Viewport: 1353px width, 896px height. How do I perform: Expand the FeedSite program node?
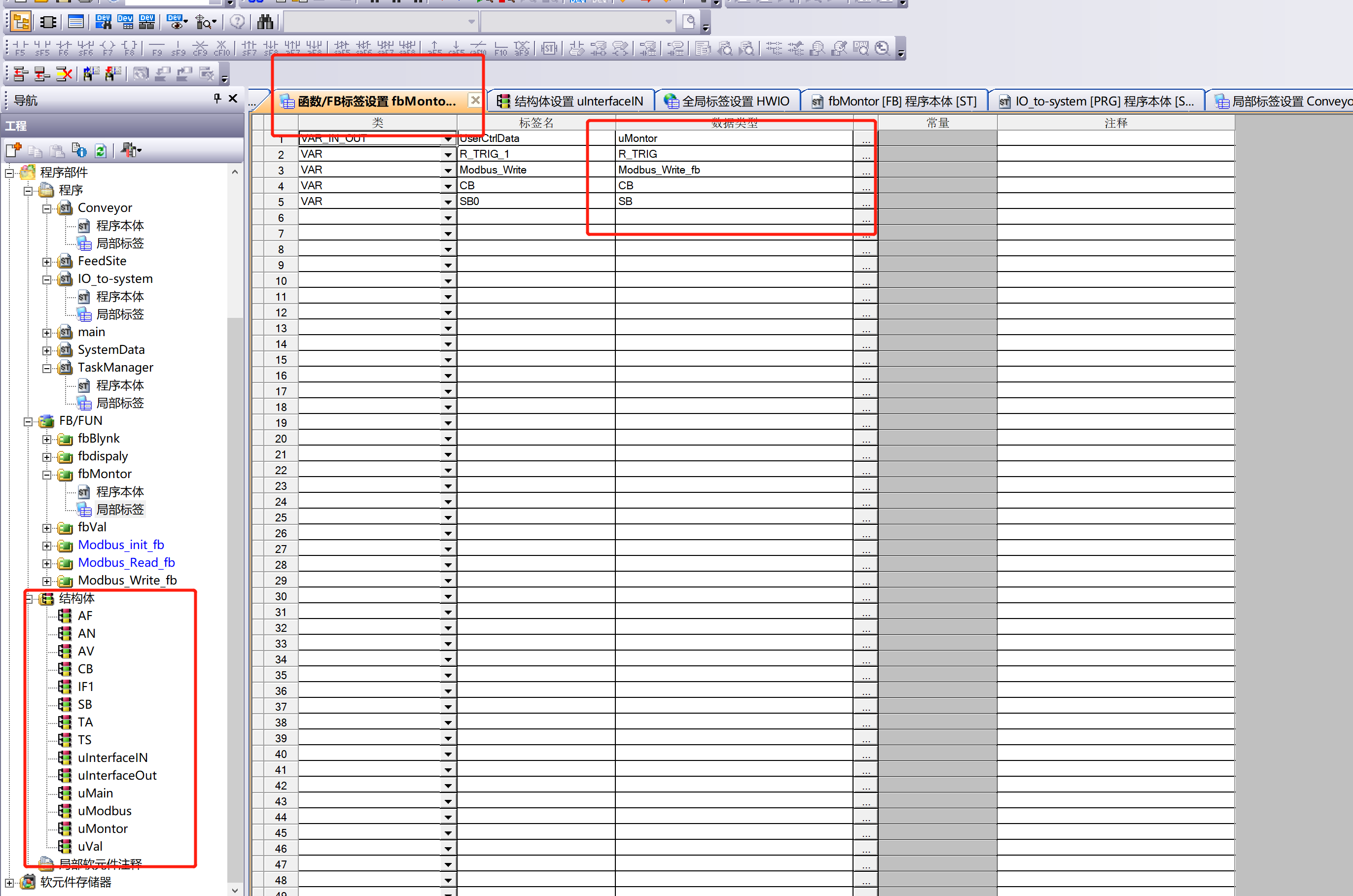(47, 262)
